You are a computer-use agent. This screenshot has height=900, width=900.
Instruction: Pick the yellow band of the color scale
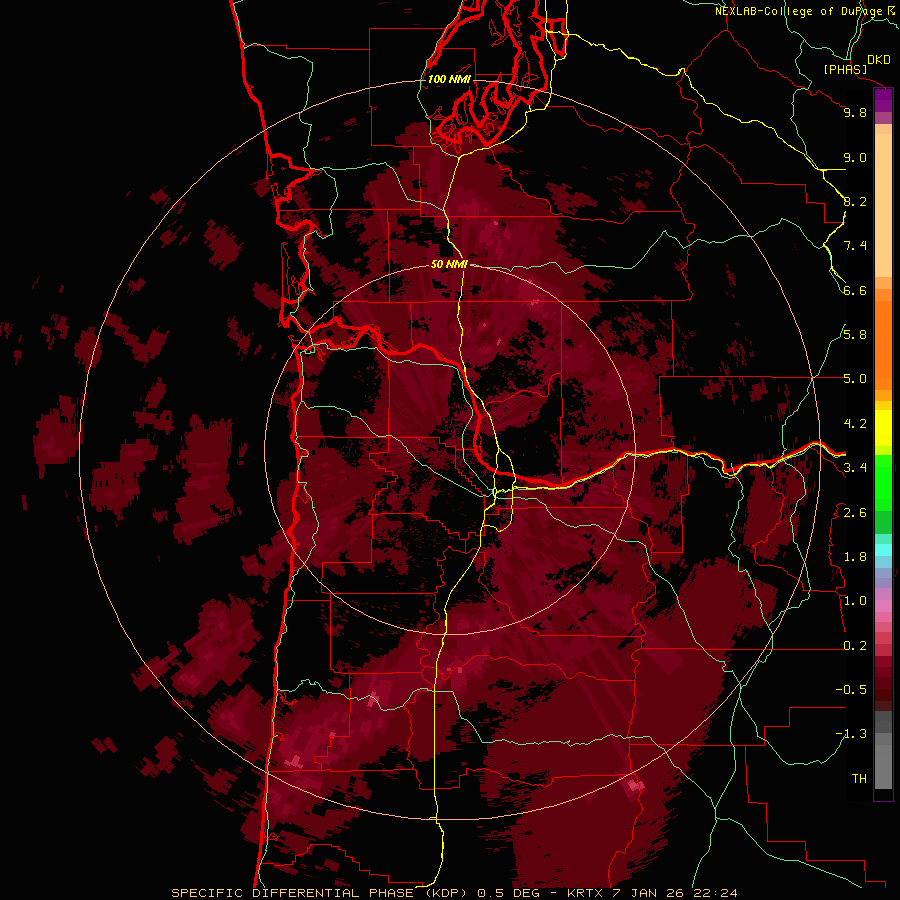point(883,428)
